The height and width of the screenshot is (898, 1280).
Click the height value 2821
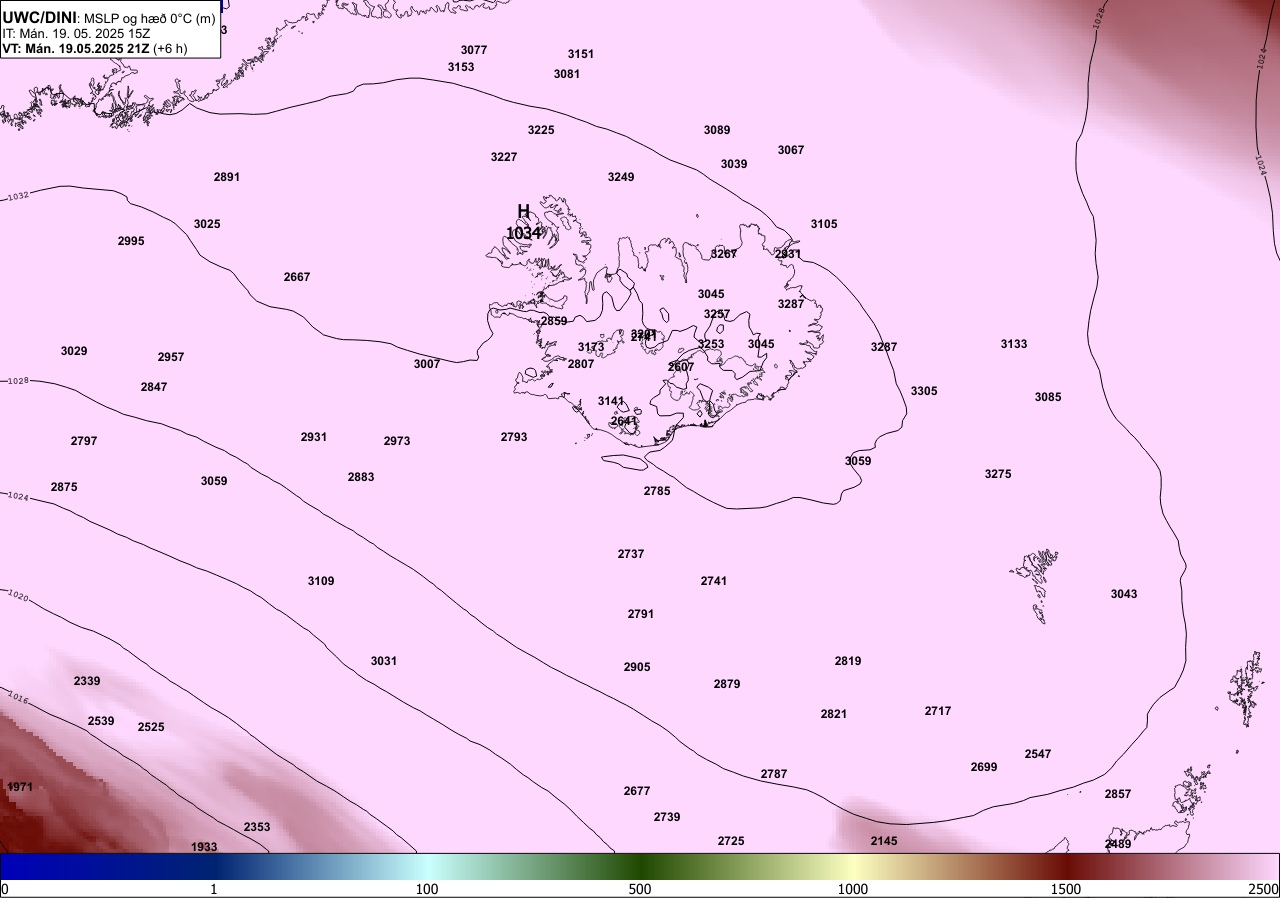click(834, 714)
